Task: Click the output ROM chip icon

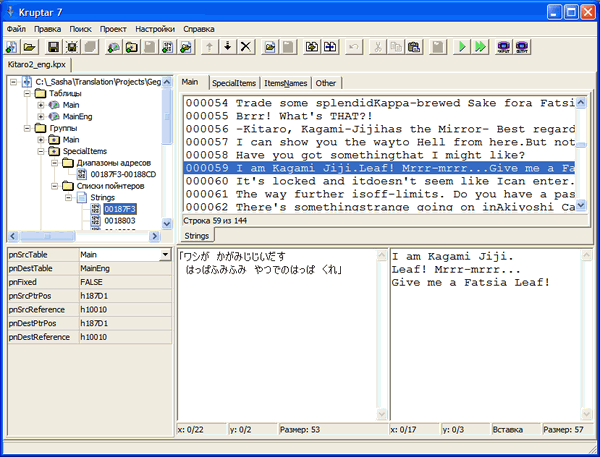Action: coord(522,47)
